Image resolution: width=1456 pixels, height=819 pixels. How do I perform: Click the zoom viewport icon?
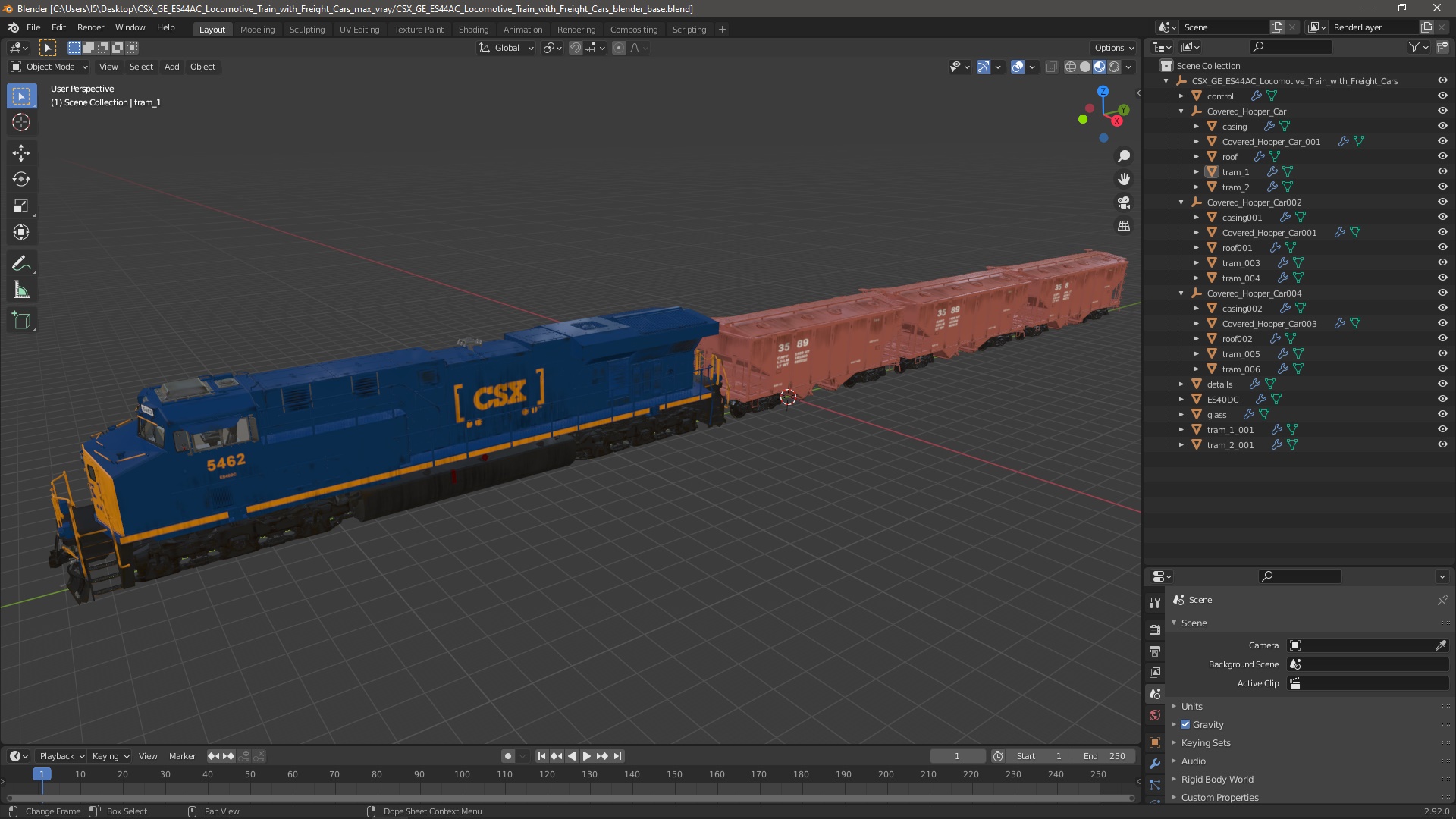click(x=1124, y=156)
